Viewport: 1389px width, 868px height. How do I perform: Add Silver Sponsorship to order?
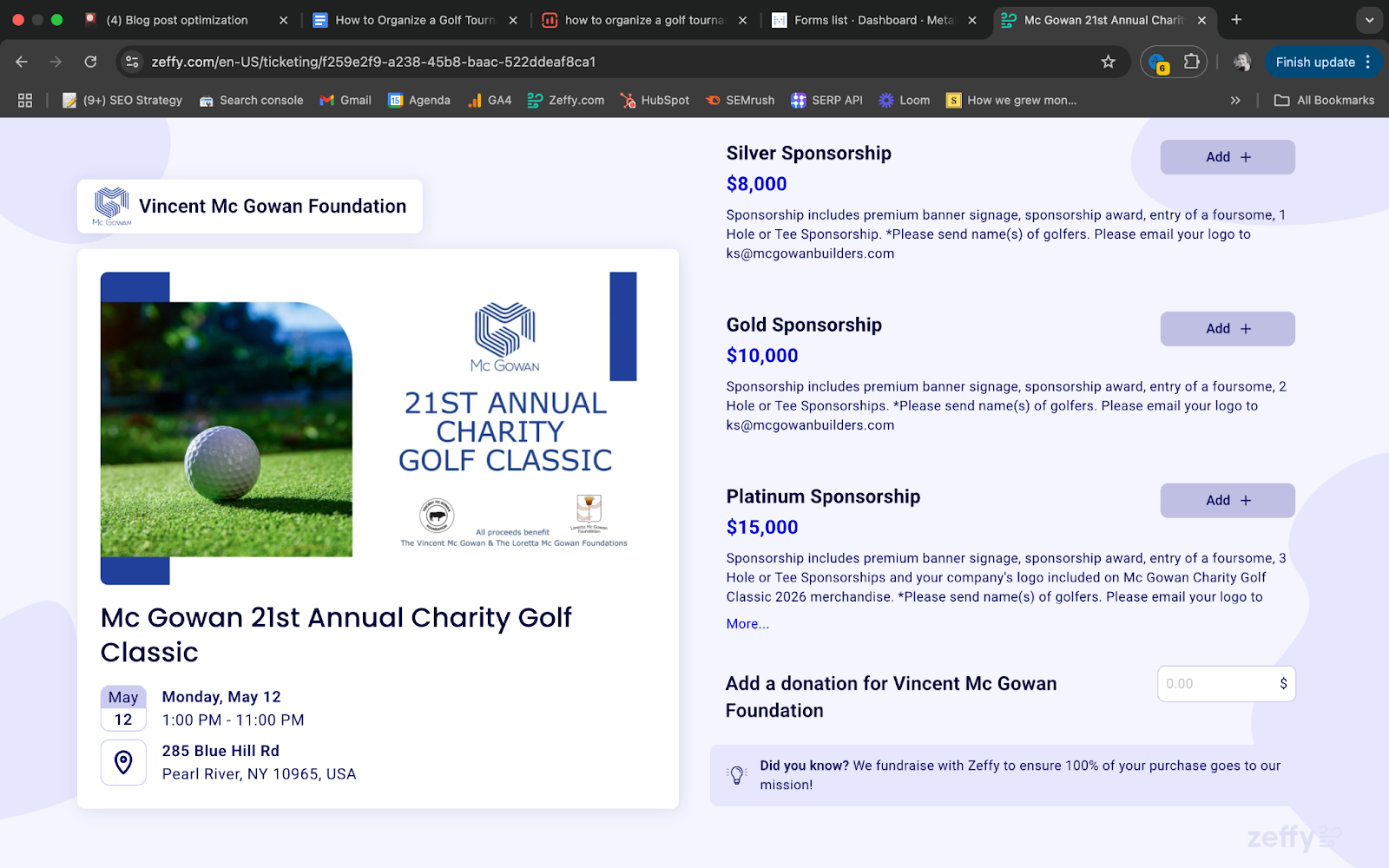(x=1228, y=157)
